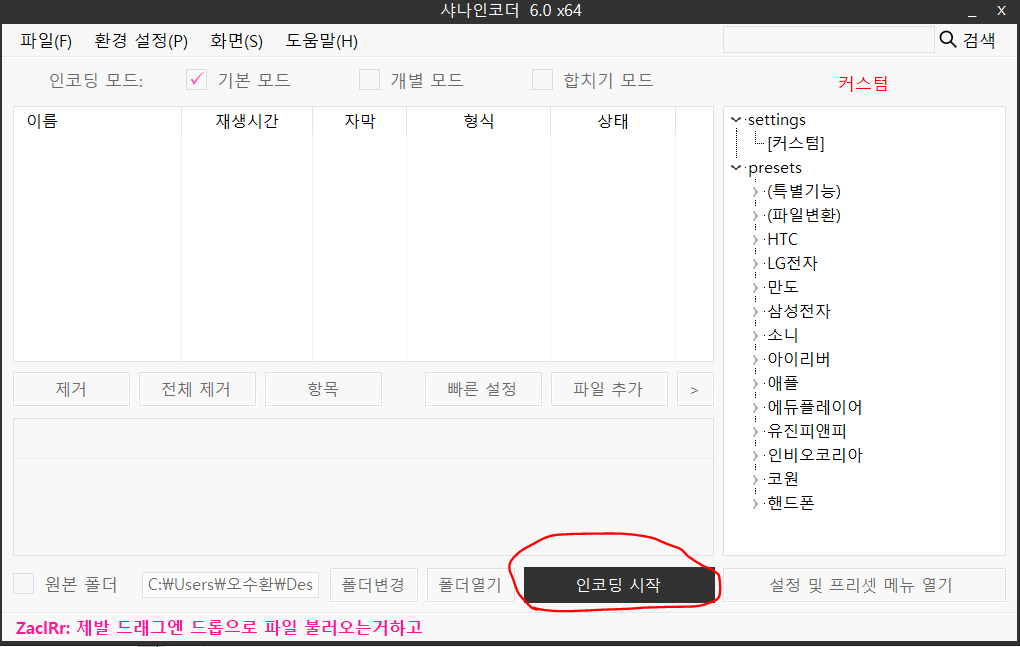Click 파일 추가 to add files

tap(609, 388)
